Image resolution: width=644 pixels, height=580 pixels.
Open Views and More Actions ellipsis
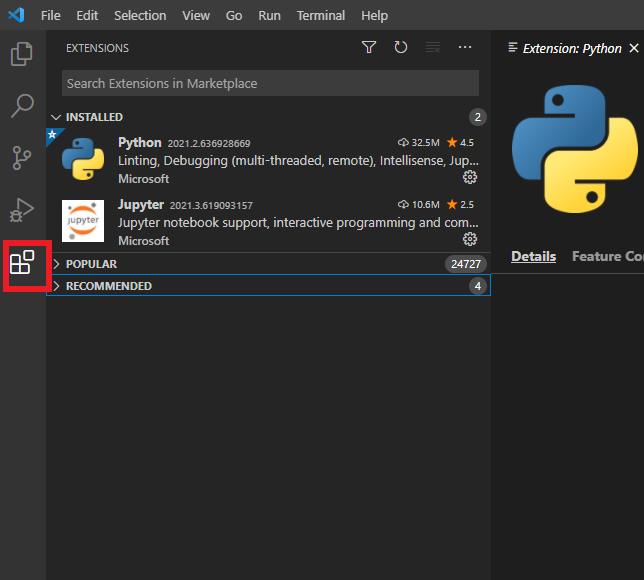coord(465,47)
